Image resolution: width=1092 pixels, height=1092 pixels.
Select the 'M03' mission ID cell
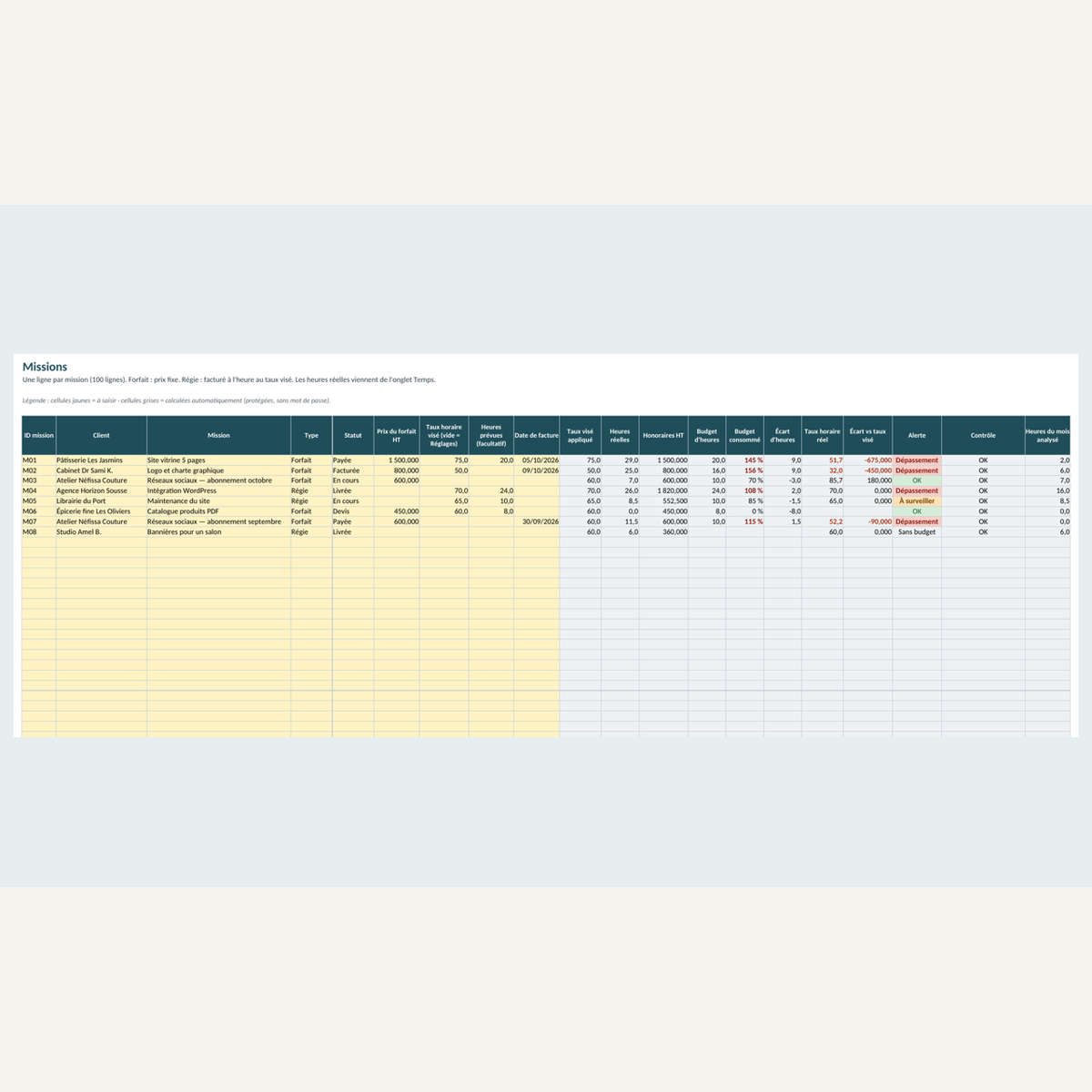point(39,480)
